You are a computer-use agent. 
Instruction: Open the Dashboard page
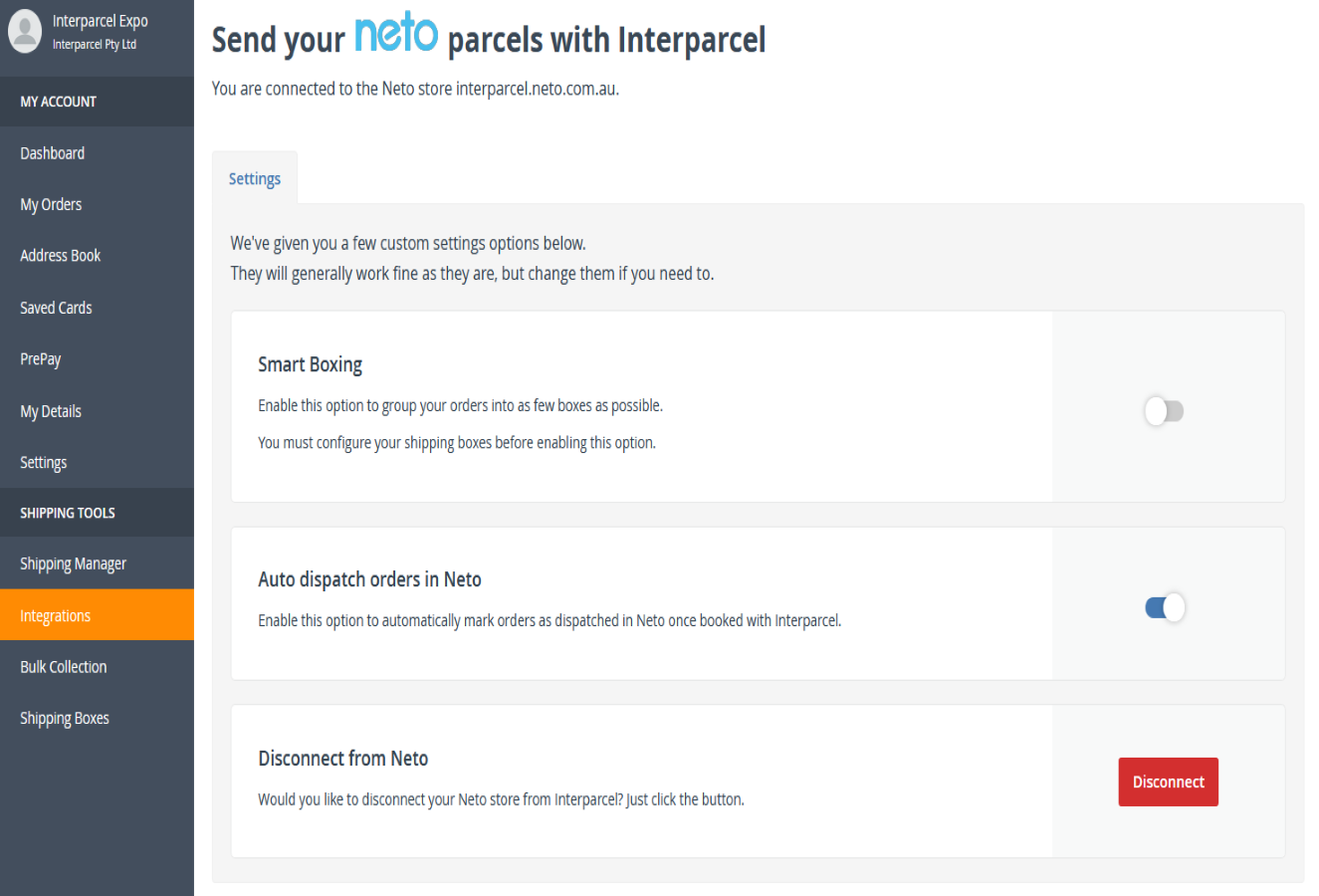(52, 152)
